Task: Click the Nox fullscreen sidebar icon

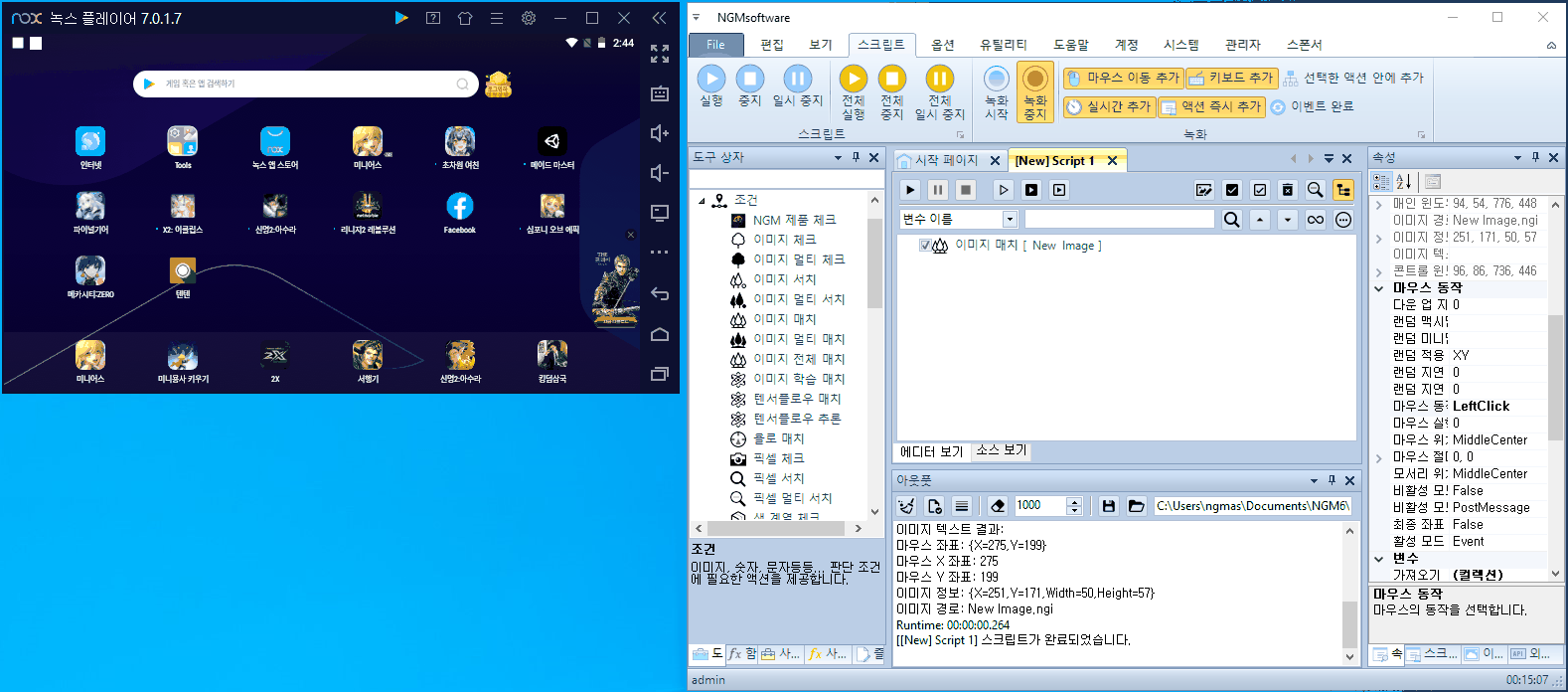Action: pos(660,54)
